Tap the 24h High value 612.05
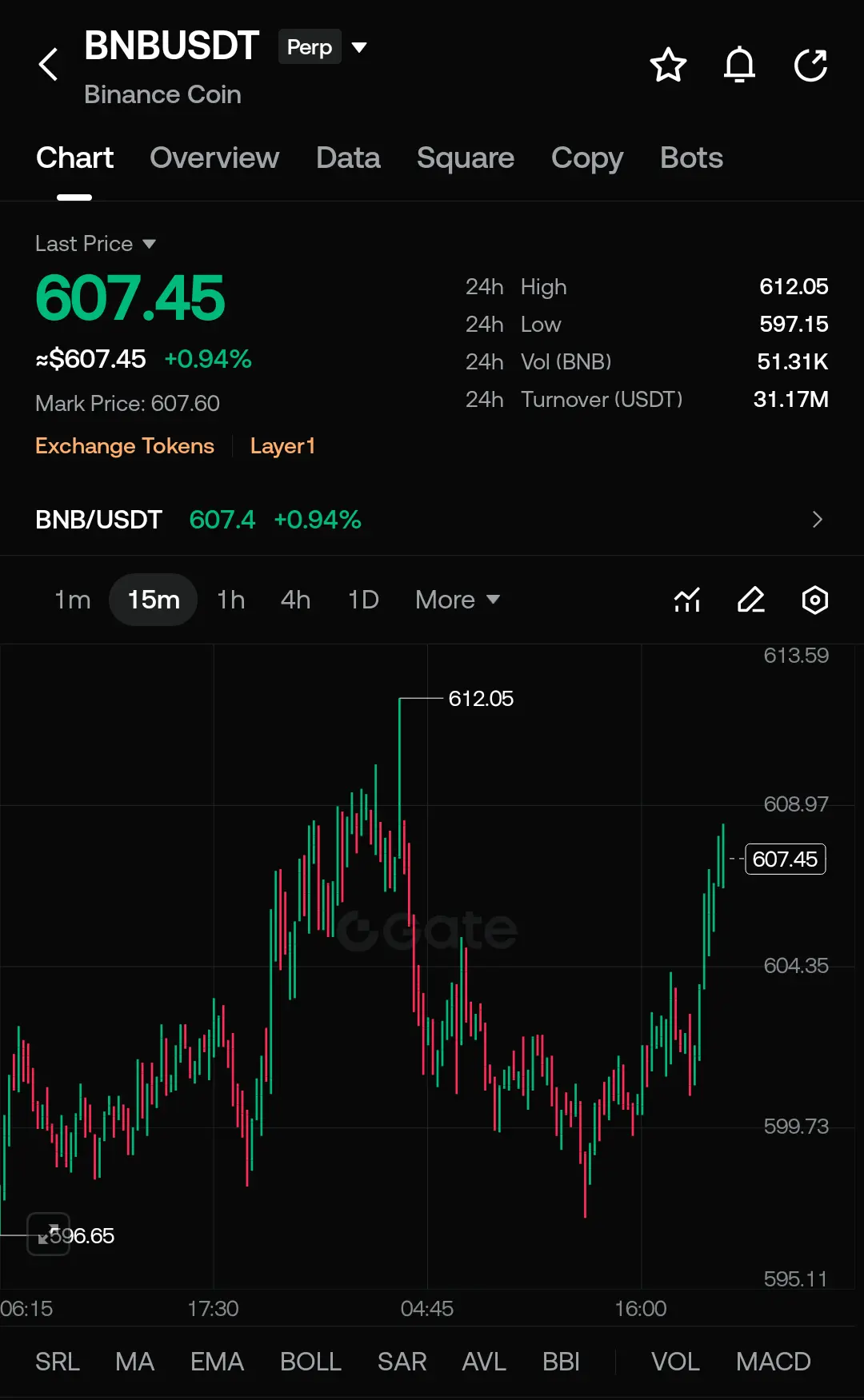This screenshot has height=1400, width=864. [x=794, y=286]
